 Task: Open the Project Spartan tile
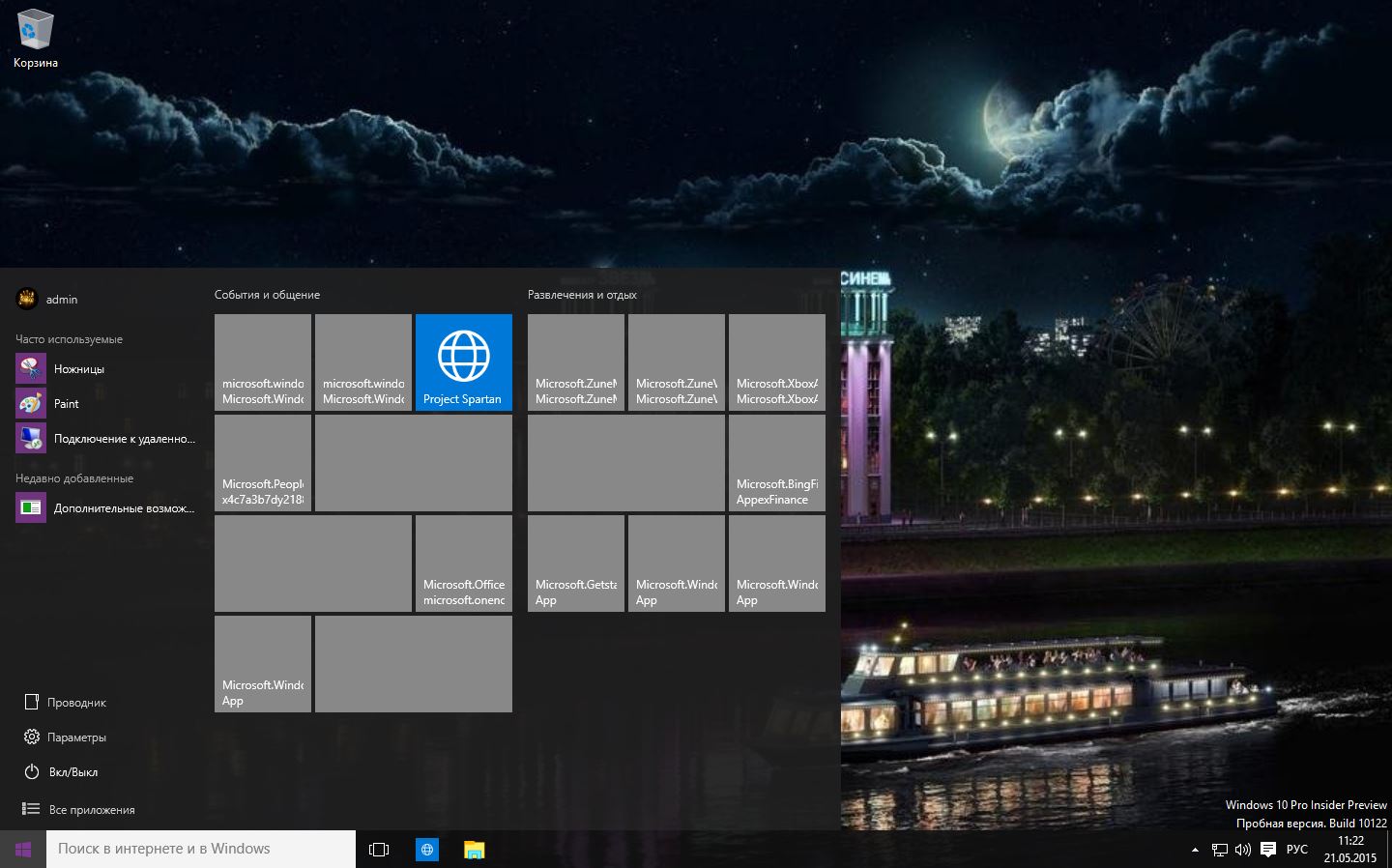tap(463, 362)
